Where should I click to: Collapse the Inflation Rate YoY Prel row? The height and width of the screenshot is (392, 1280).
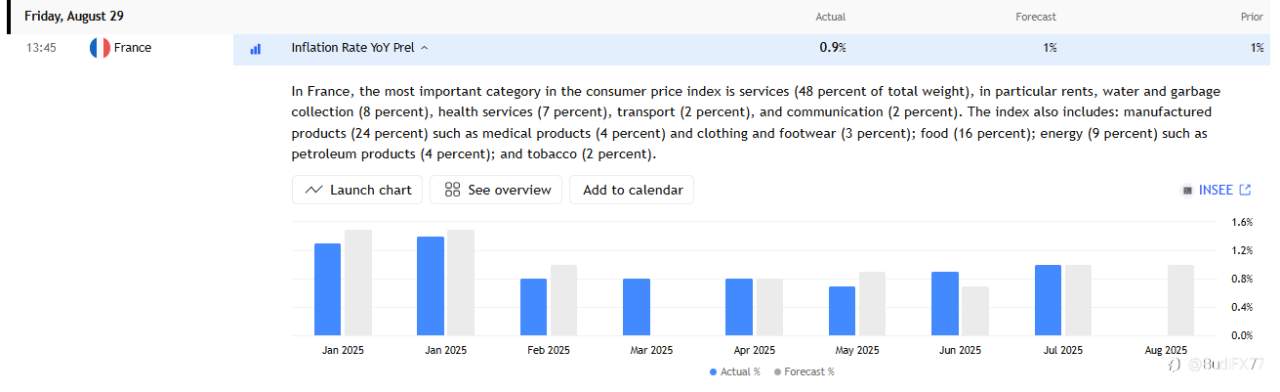click(751, 48)
